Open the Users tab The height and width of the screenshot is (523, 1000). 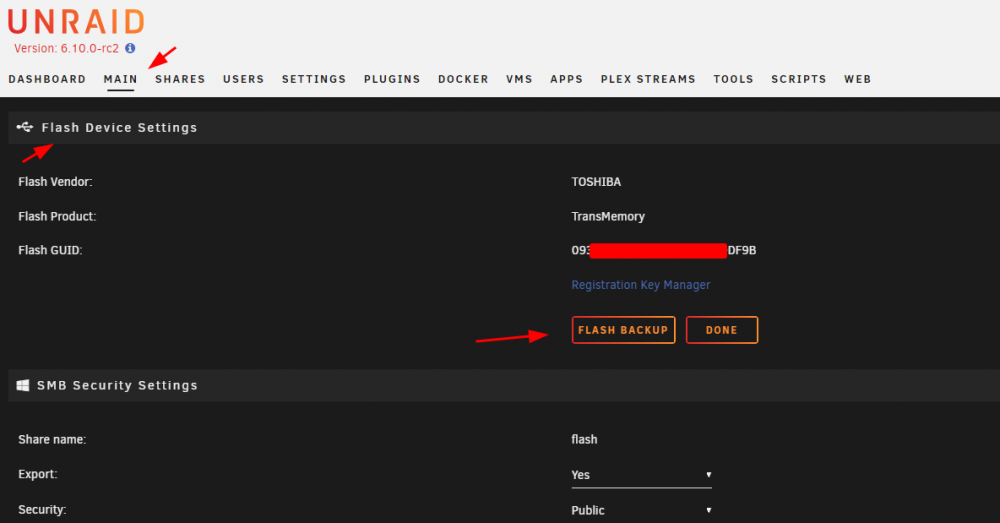(x=244, y=79)
